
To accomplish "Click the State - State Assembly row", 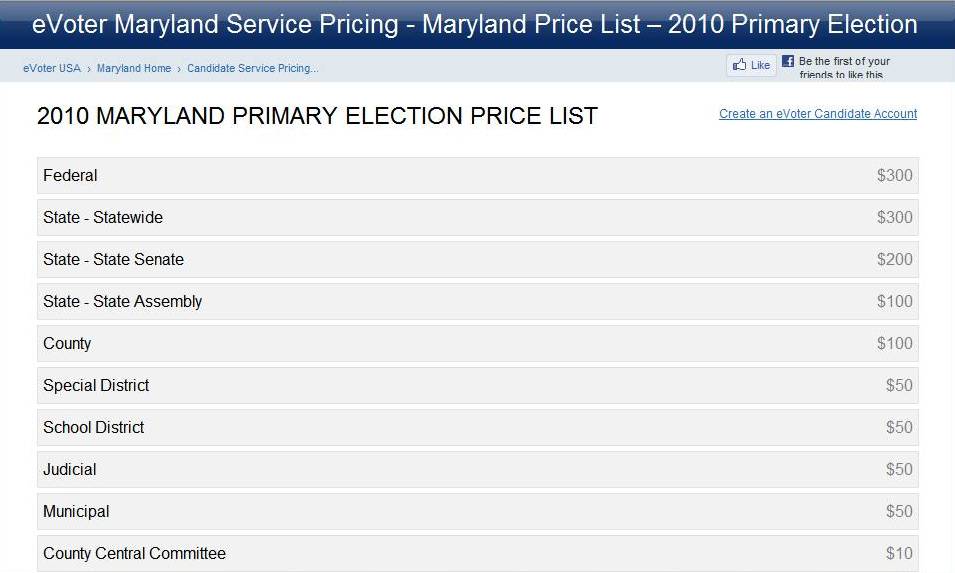I will coord(477,301).
